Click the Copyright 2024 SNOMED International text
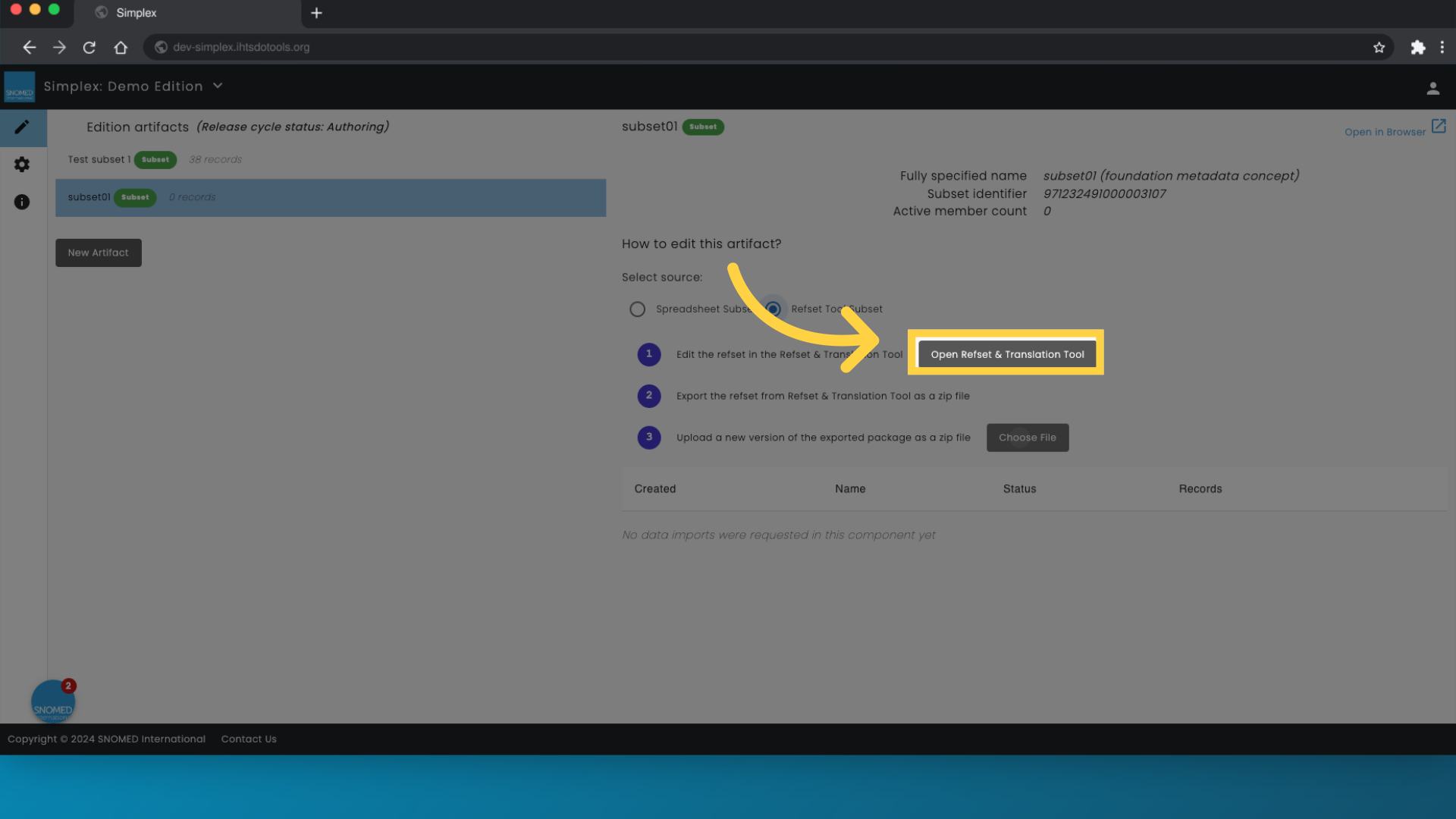The image size is (1456, 819). click(106, 739)
